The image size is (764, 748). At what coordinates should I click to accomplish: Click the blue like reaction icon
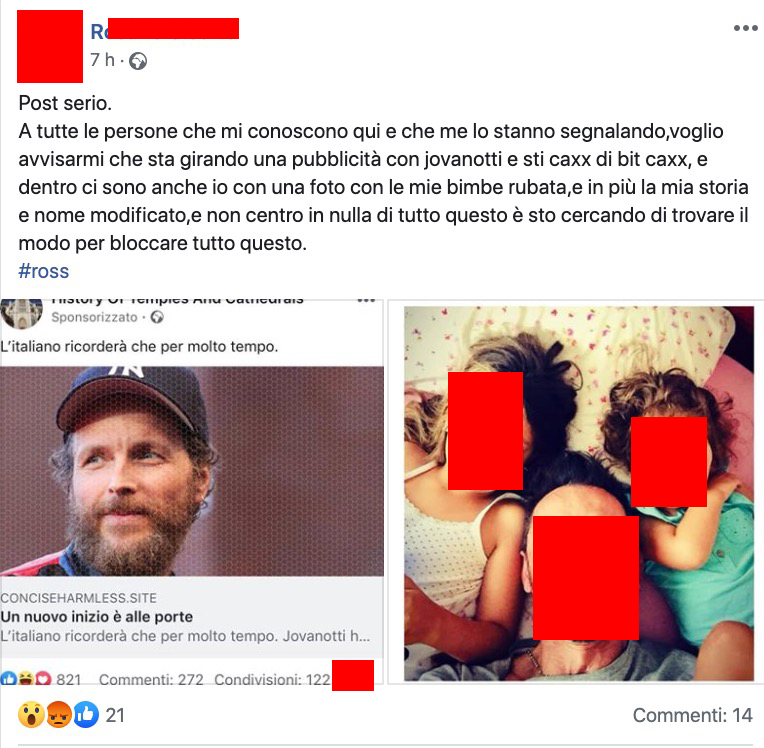(86, 715)
